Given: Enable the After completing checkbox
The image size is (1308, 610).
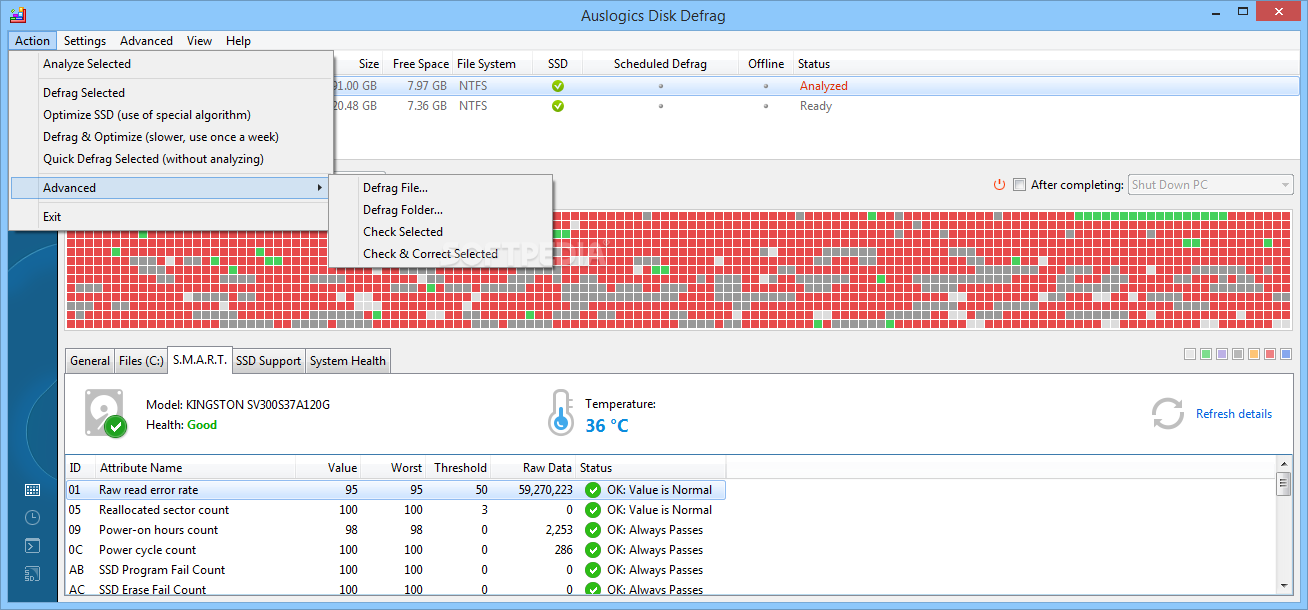Looking at the screenshot, I should pos(1019,185).
